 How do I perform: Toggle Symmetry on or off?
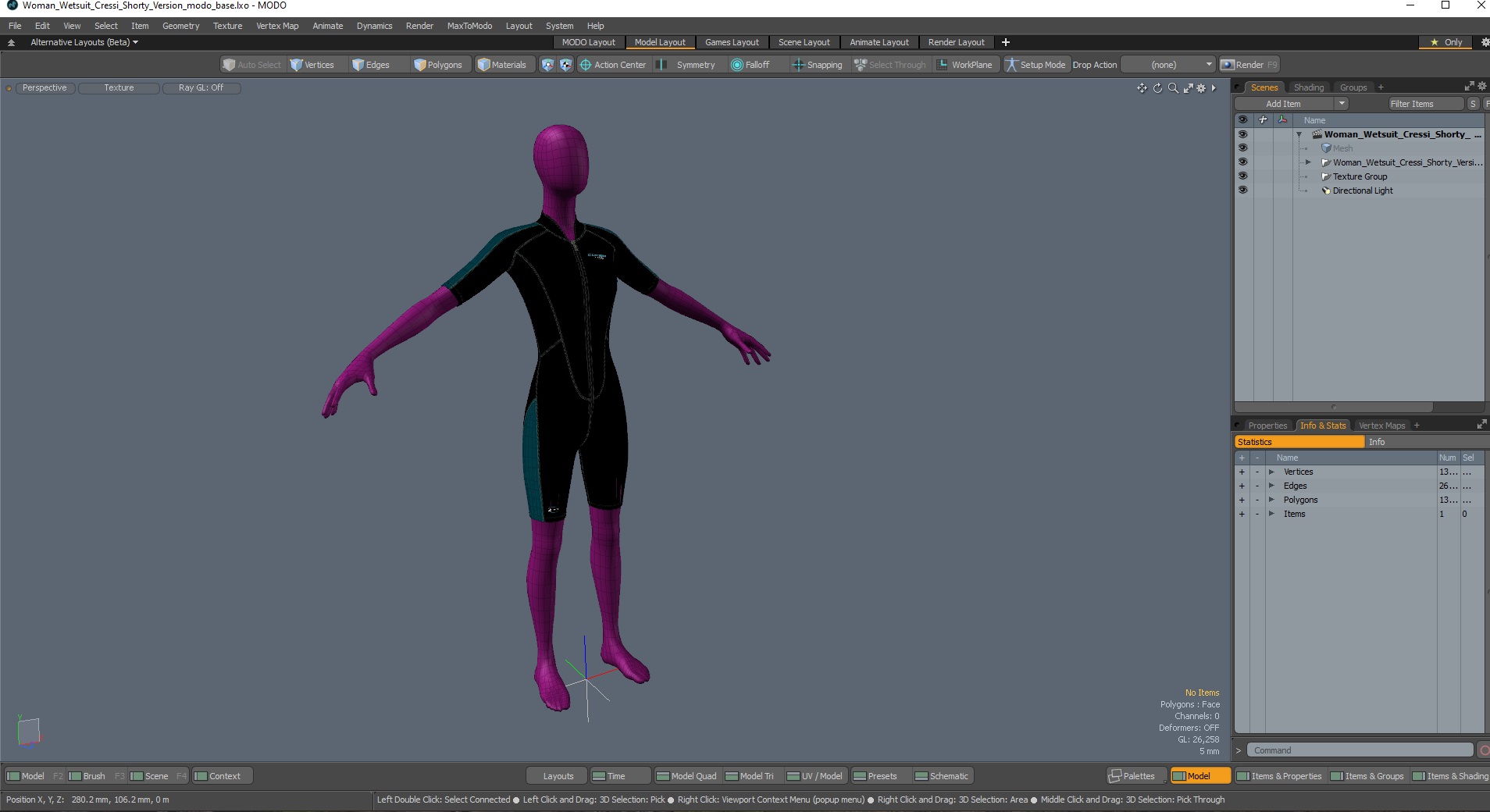tap(686, 65)
